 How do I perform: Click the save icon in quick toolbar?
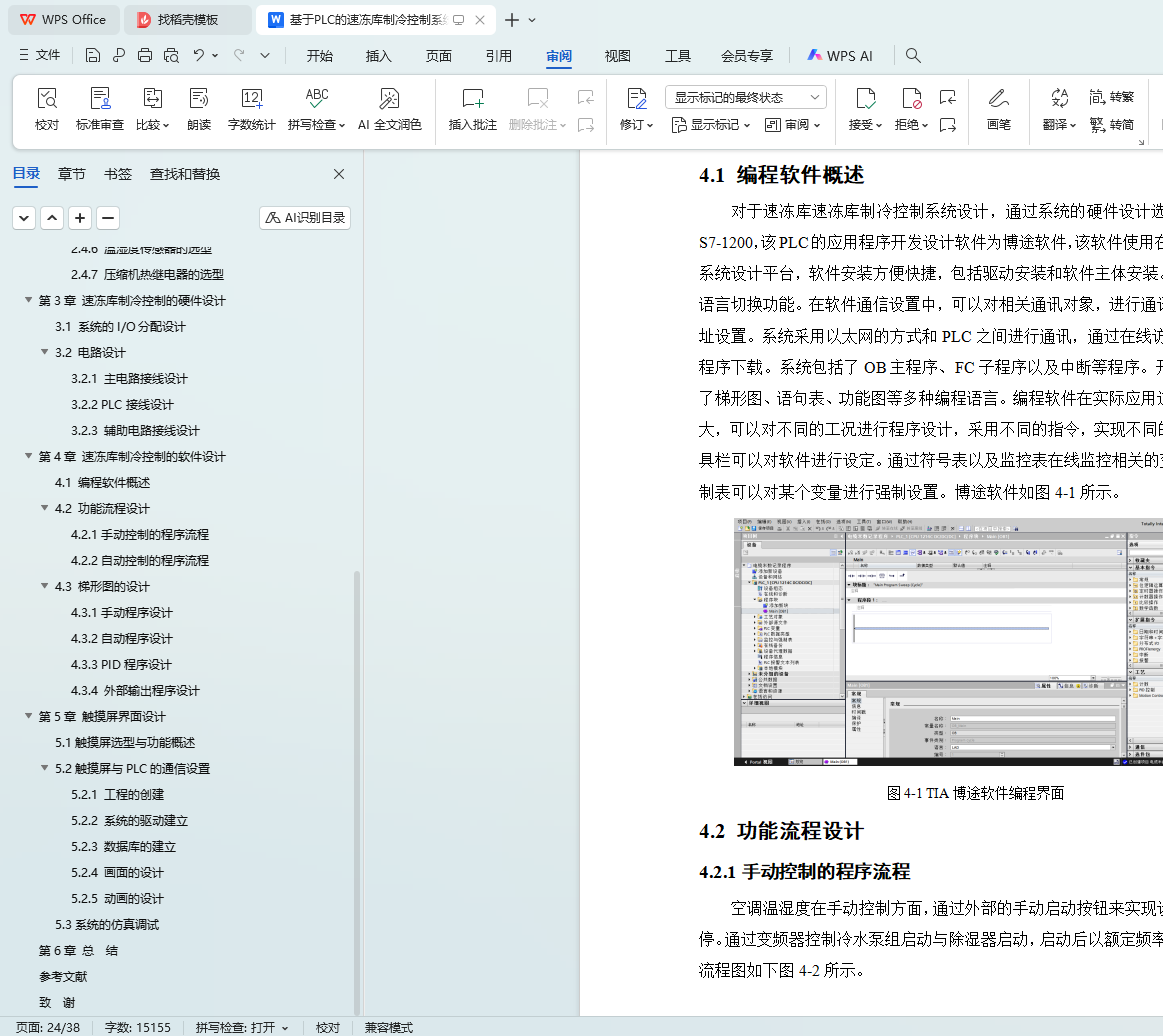click(x=93, y=56)
